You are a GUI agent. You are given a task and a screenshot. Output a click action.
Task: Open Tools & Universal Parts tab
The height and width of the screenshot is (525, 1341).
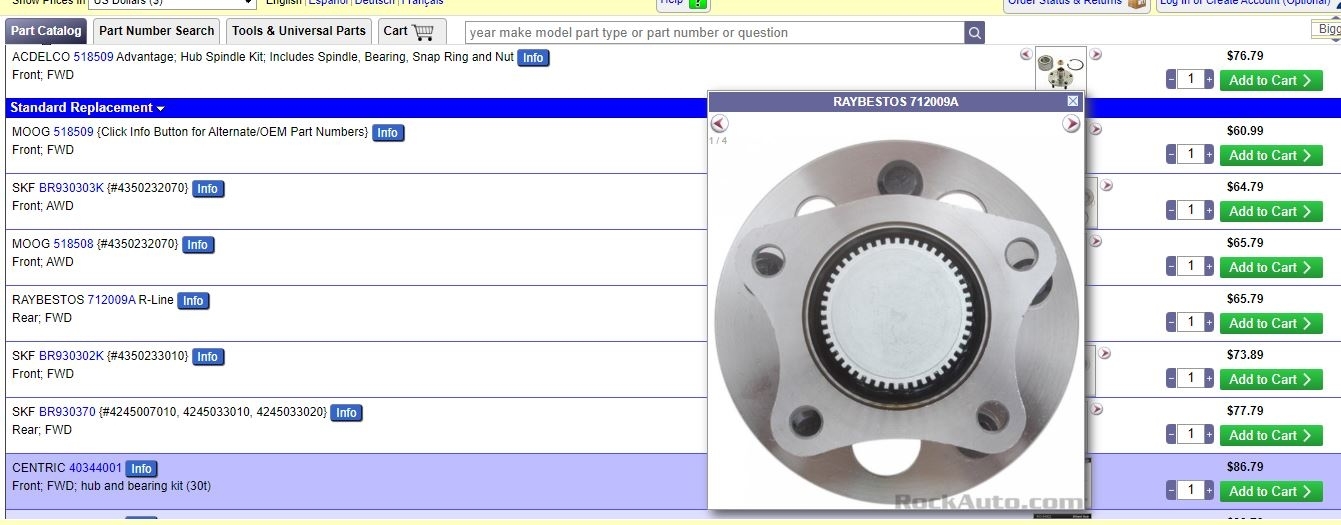coord(299,31)
